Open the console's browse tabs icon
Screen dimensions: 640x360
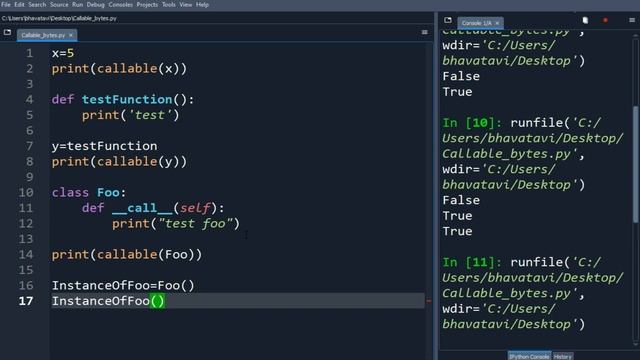(448, 20)
